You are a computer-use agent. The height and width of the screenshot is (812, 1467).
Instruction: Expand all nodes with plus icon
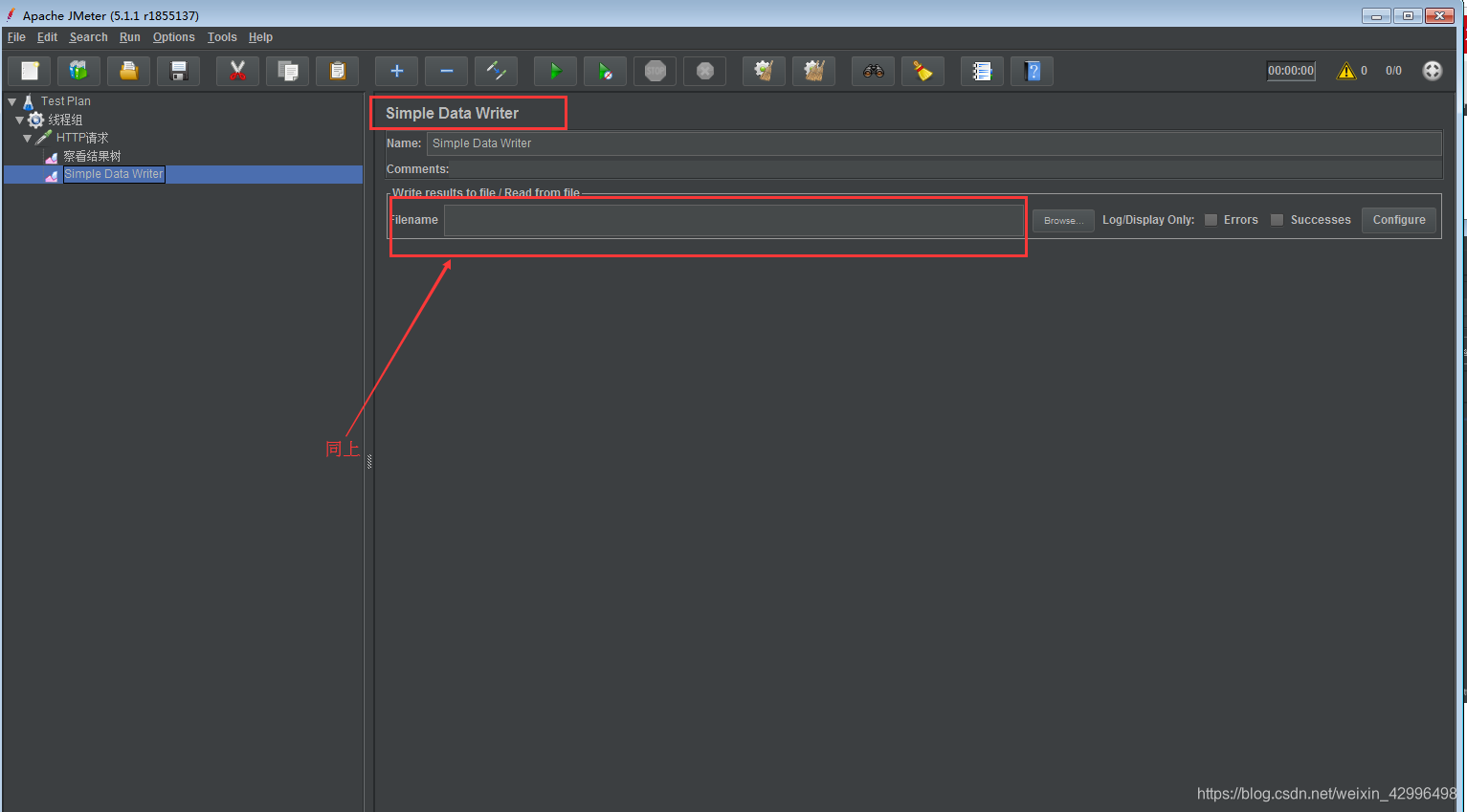click(397, 71)
